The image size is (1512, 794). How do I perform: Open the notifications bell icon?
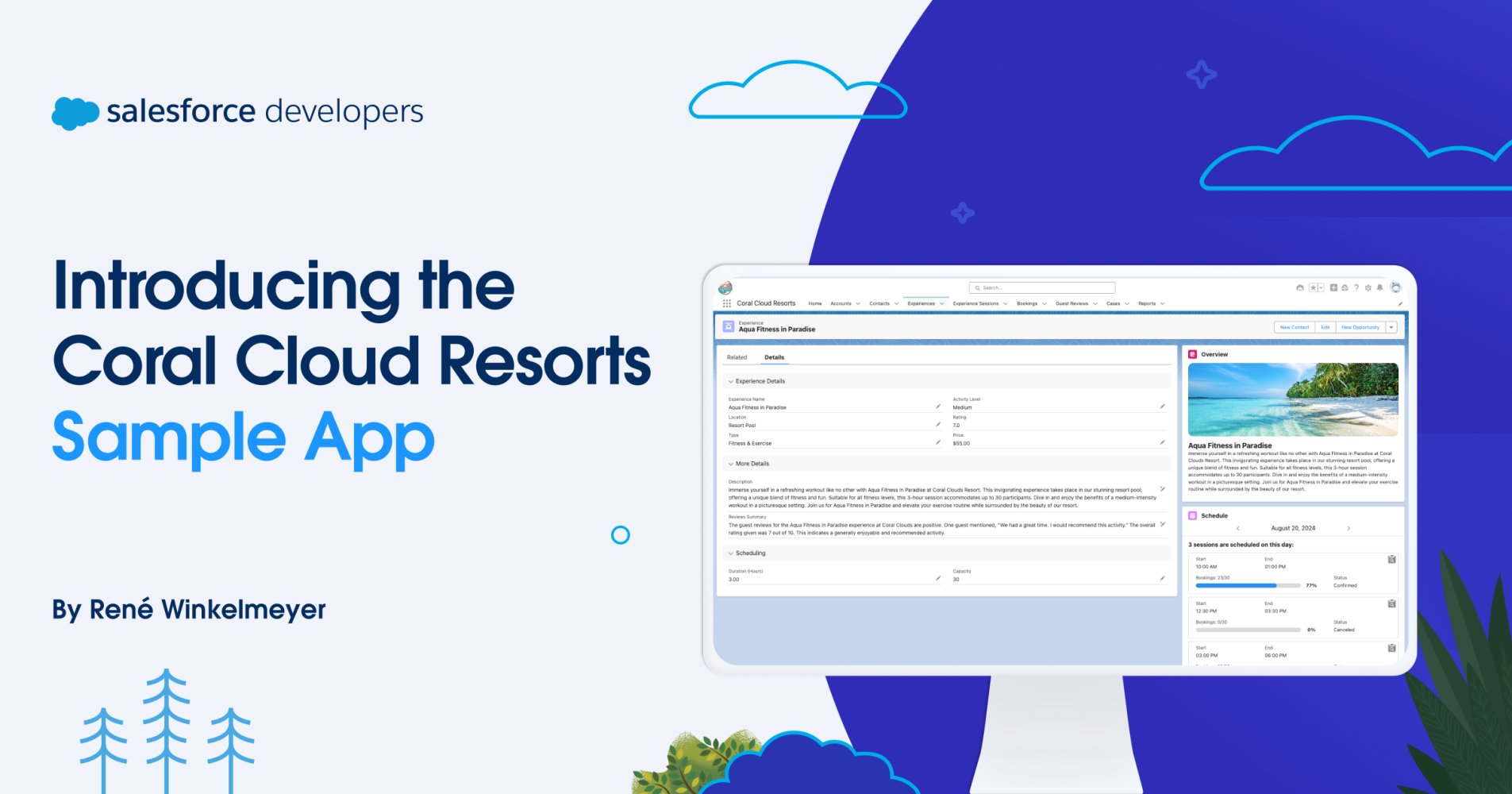1379,288
